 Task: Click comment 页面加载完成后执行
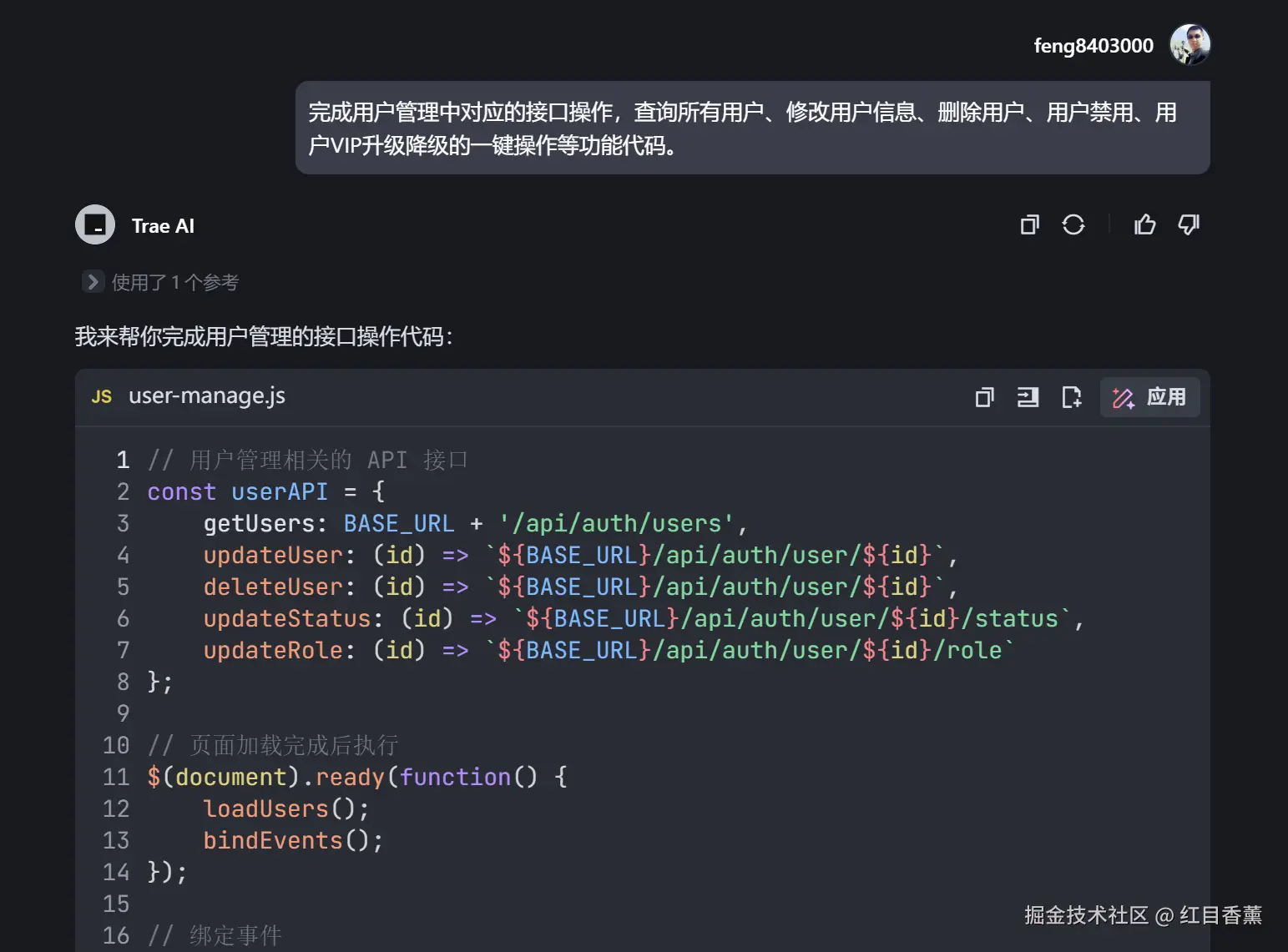(273, 745)
